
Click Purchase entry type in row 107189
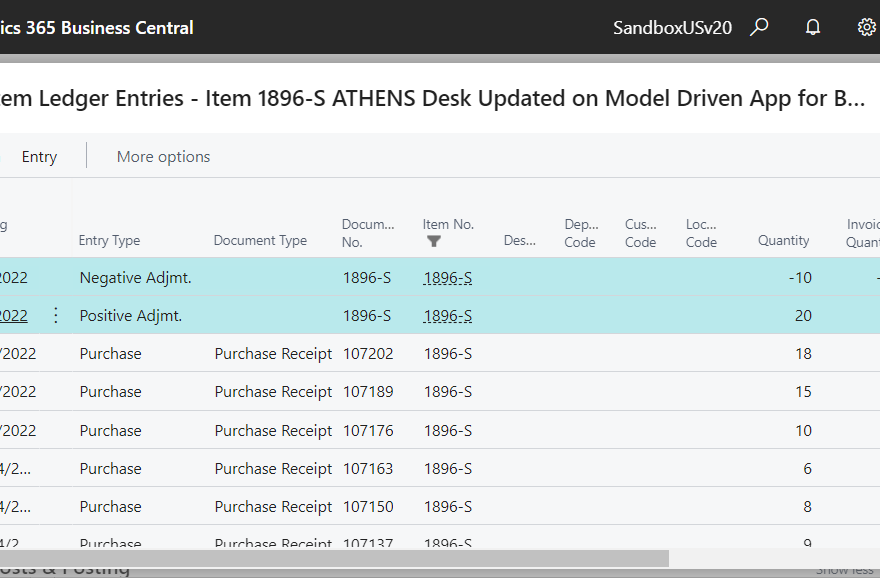pyautogui.click(x=111, y=392)
